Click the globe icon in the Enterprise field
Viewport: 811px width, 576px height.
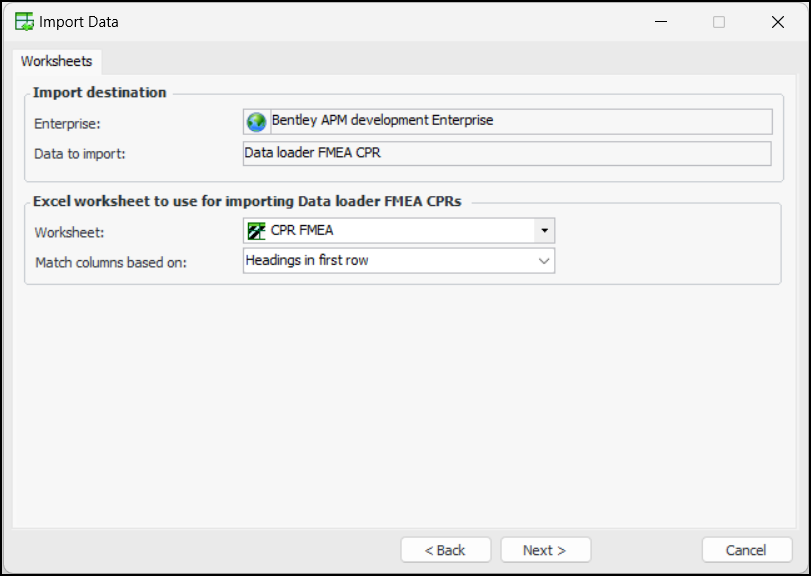tap(256, 121)
